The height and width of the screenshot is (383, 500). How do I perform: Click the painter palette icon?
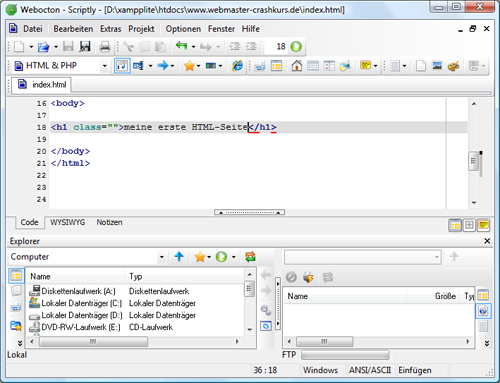point(453,66)
